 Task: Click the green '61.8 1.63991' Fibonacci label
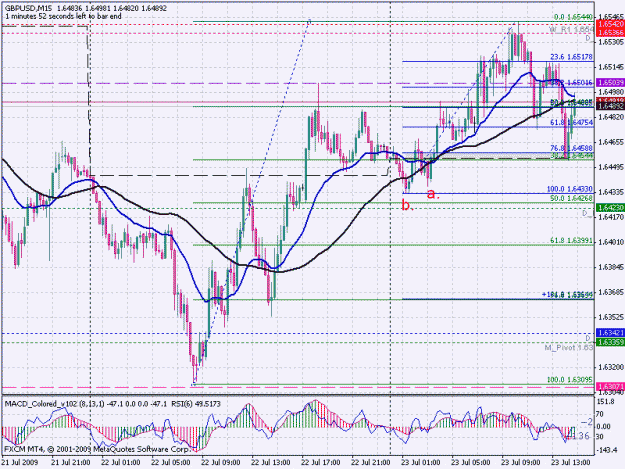pos(572,241)
